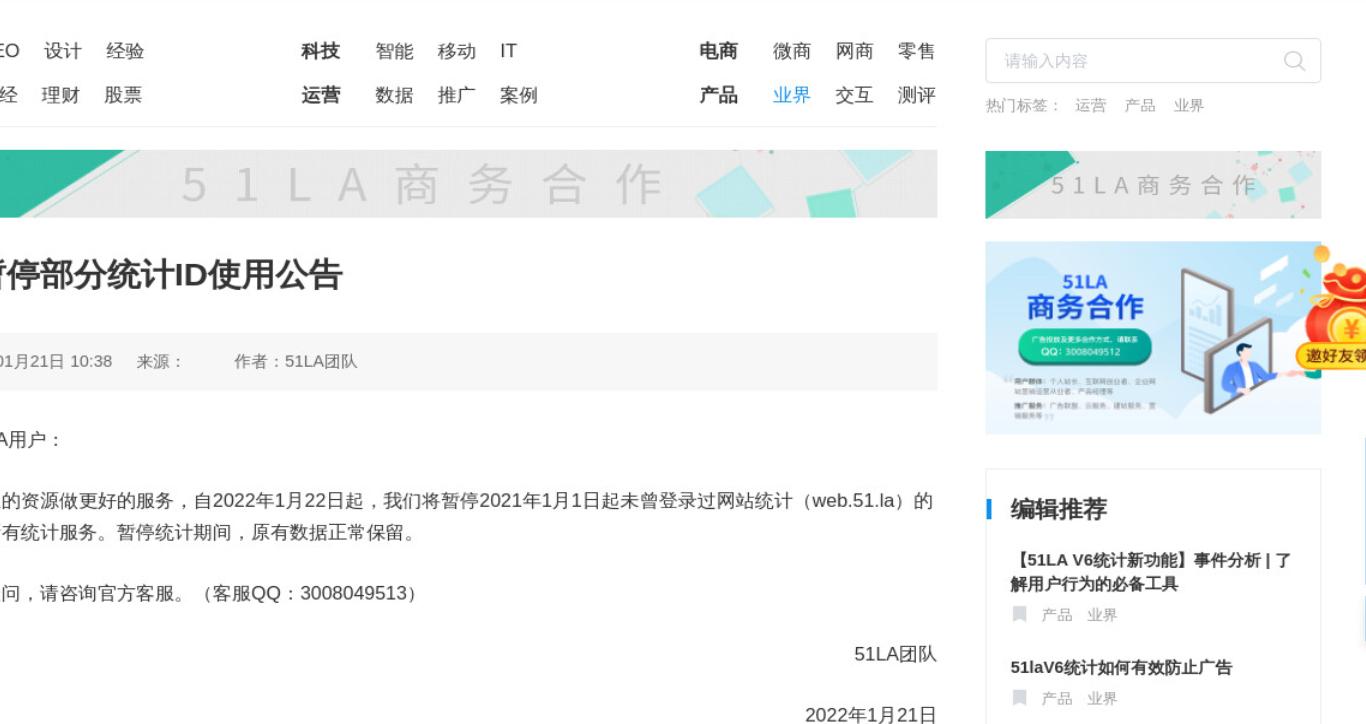Click author text 作者：51LA团队
The image size is (1366, 724).
pyautogui.click(x=296, y=362)
